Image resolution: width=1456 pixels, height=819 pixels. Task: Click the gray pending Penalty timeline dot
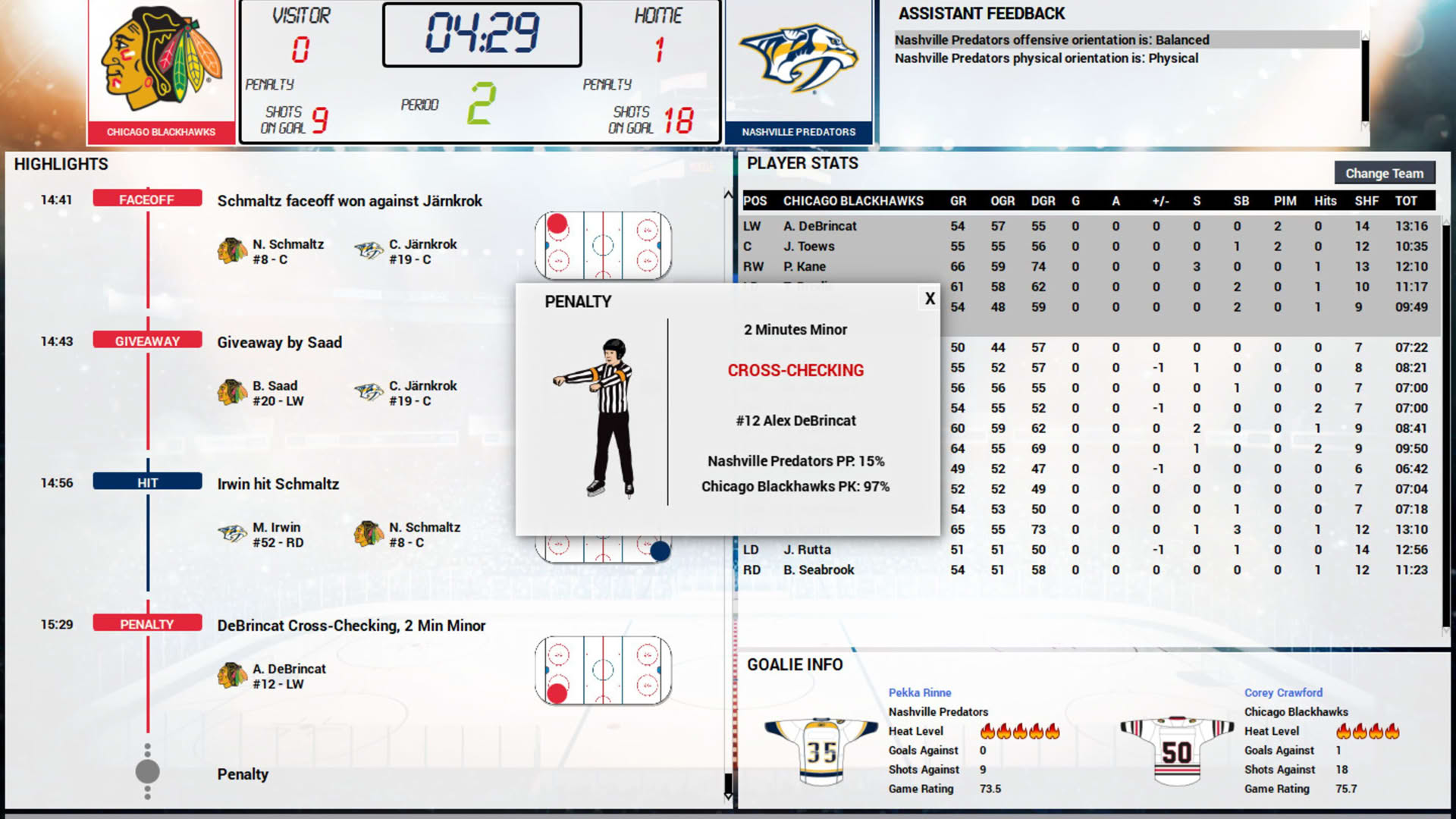pos(147,771)
